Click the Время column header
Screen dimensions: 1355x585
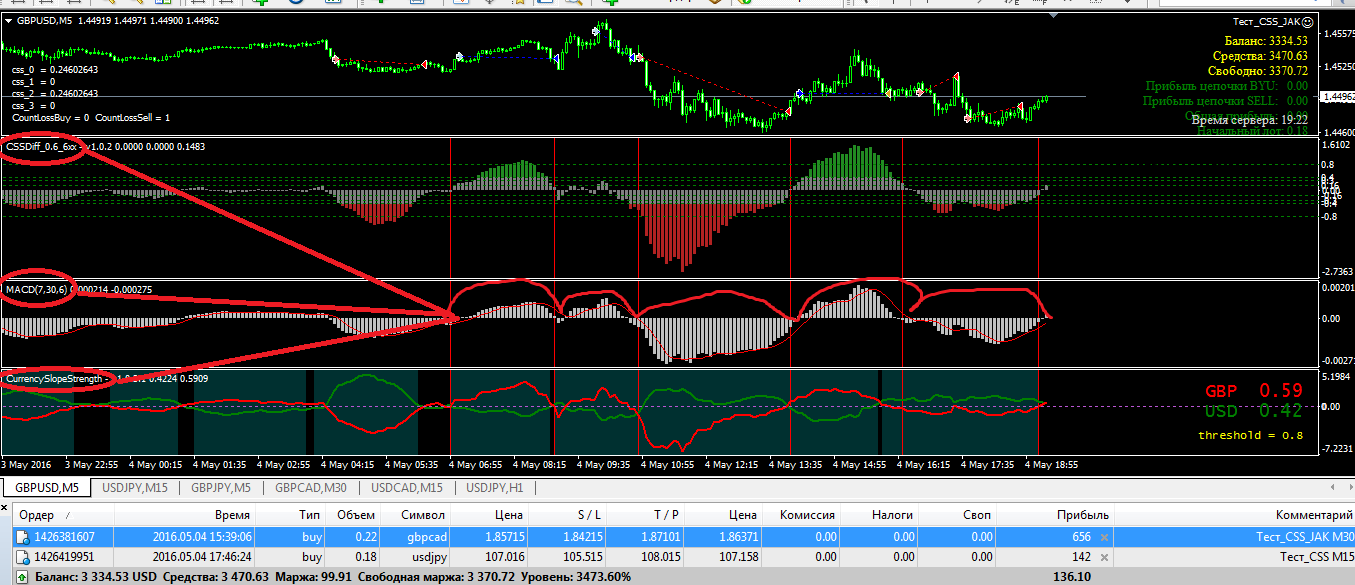click(232, 514)
